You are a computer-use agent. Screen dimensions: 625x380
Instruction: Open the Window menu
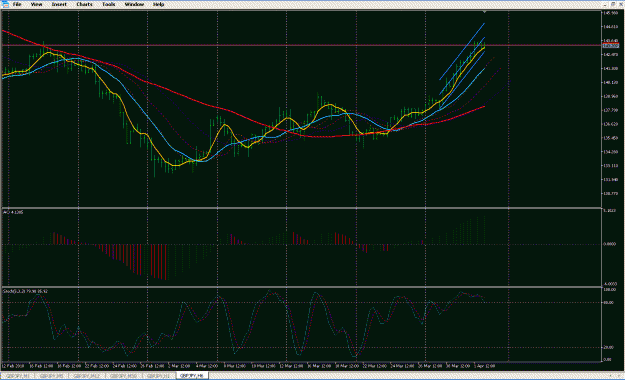coord(134,4)
